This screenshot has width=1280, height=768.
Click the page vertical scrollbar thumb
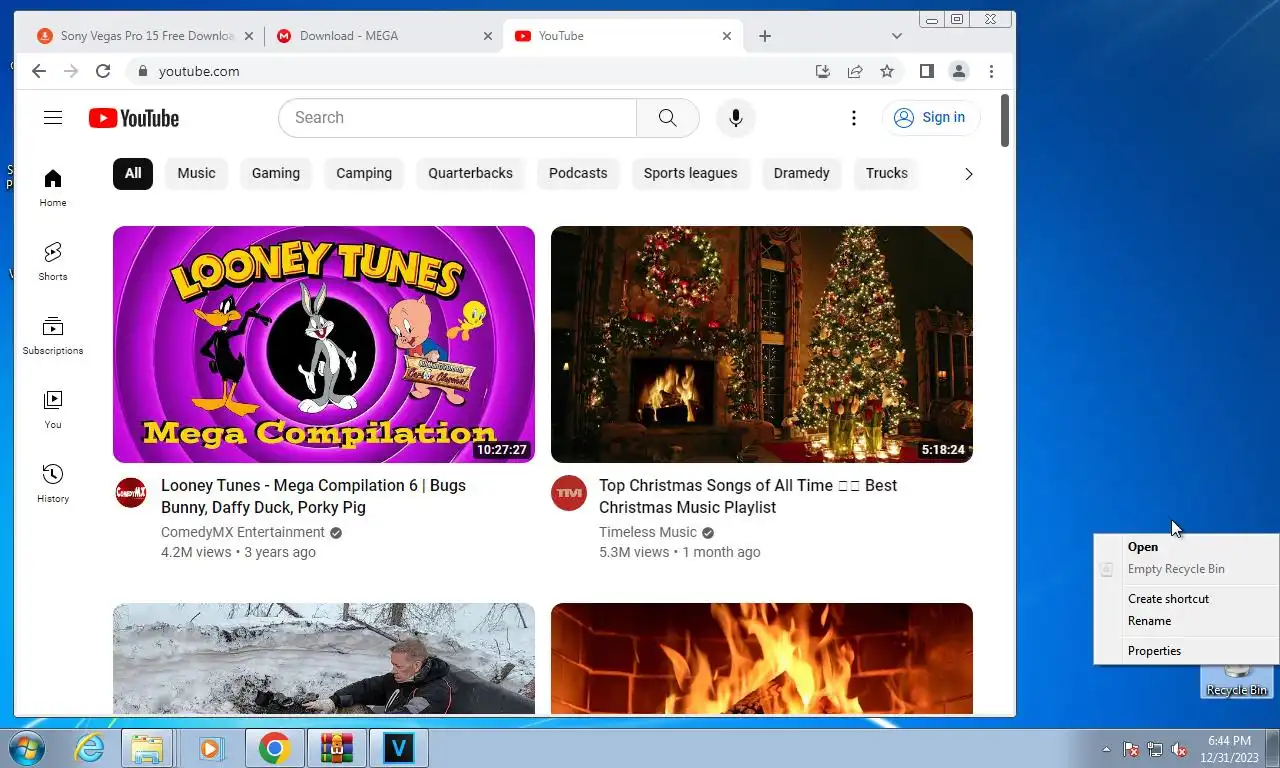[x=1005, y=121]
